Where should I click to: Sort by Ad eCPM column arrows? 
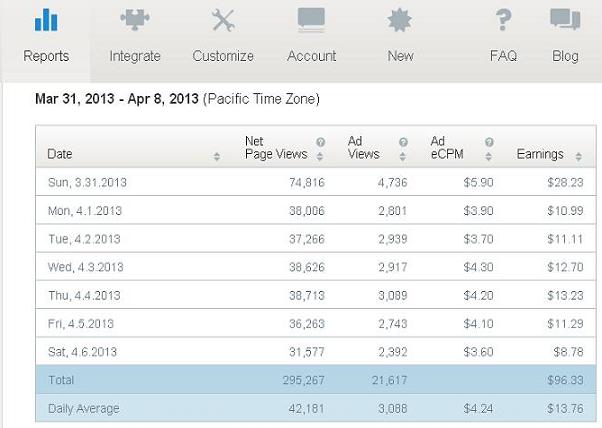[488, 156]
